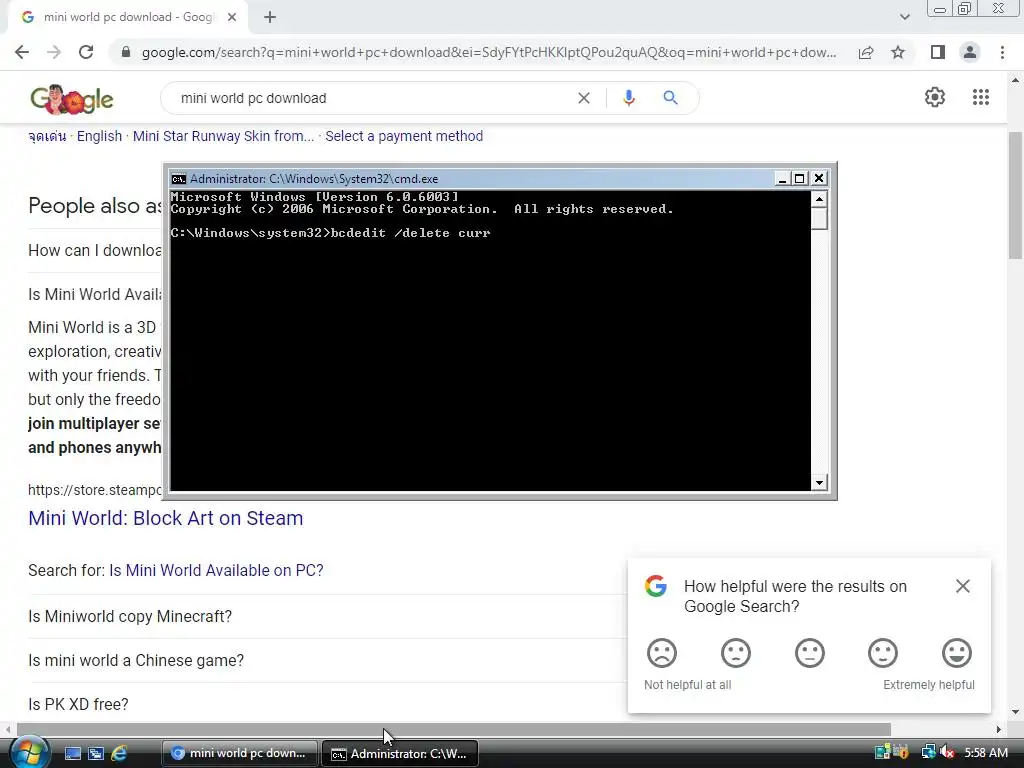This screenshot has width=1024, height=768.
Task: Submit search with magnifier icon
Action: [670, 98]
